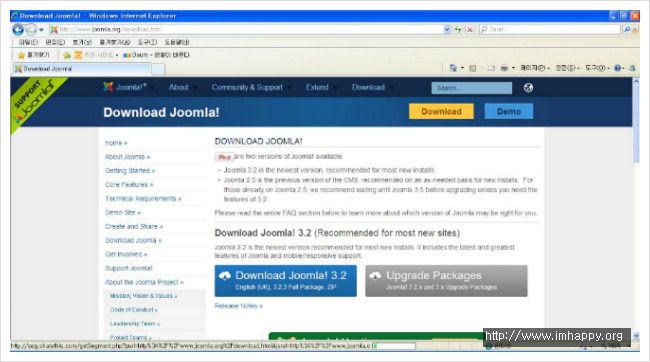650x362 pixels.
Task: Click the Upgrade Packages gray button
Action: 446,281
